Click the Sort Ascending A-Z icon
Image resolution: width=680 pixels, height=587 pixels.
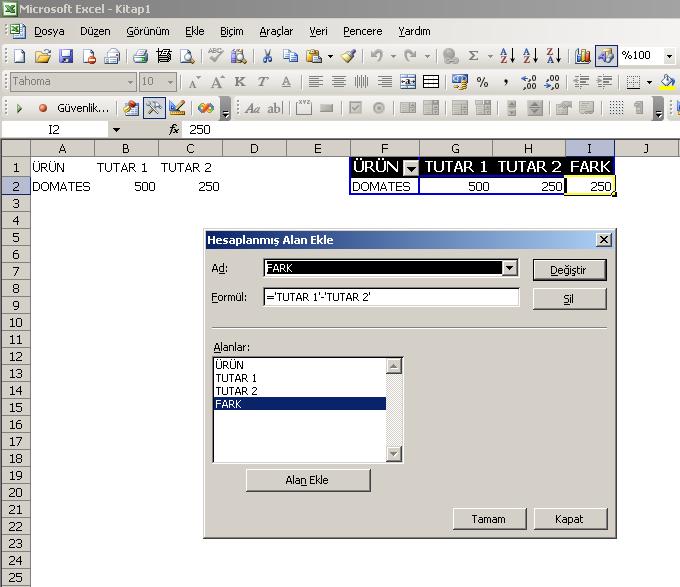[x=507, y=56]
